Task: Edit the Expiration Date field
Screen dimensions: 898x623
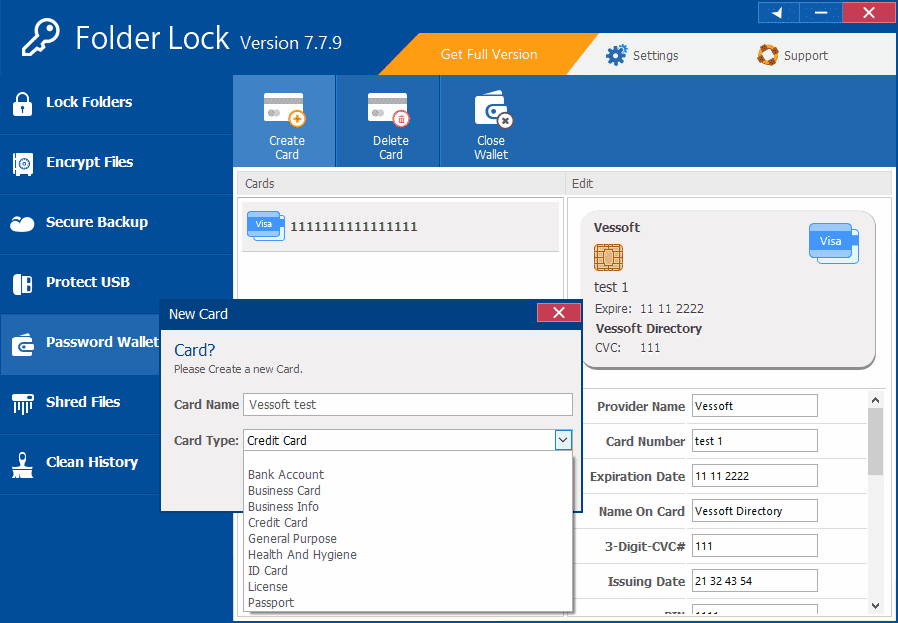Action: (754, 476)
